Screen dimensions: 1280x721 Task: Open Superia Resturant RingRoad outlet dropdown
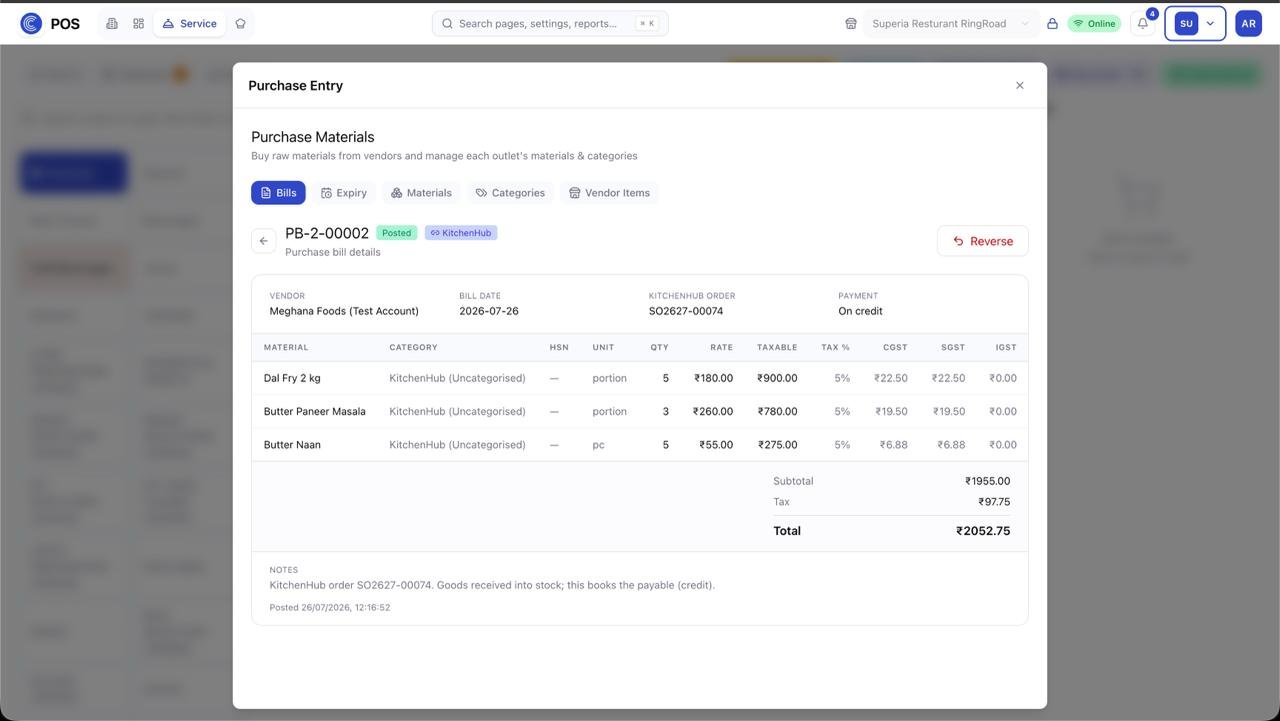[950, 23]
